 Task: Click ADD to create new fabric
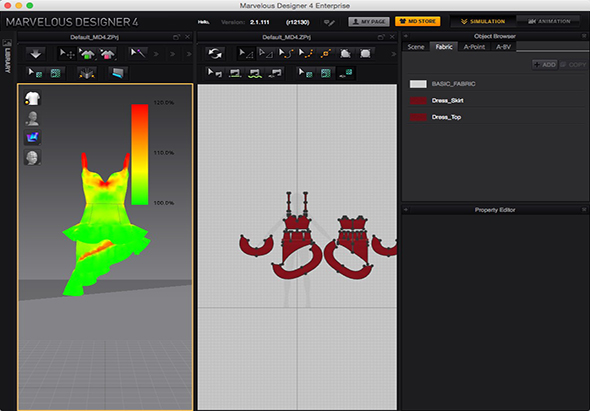pos(544,65)
